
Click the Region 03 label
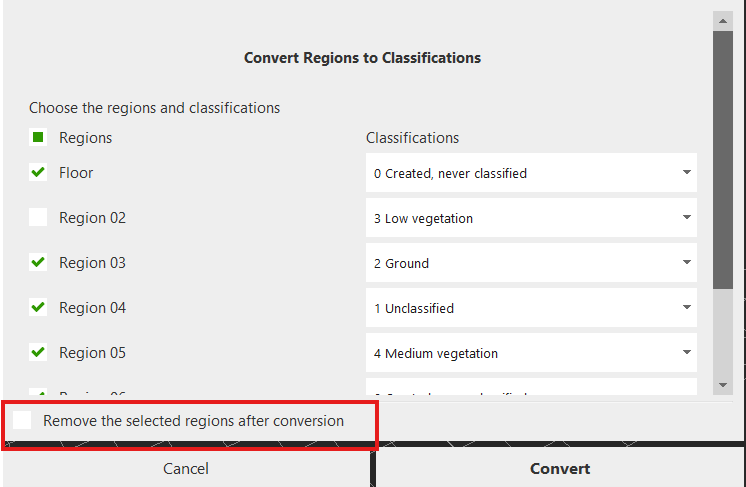point(92,263)
